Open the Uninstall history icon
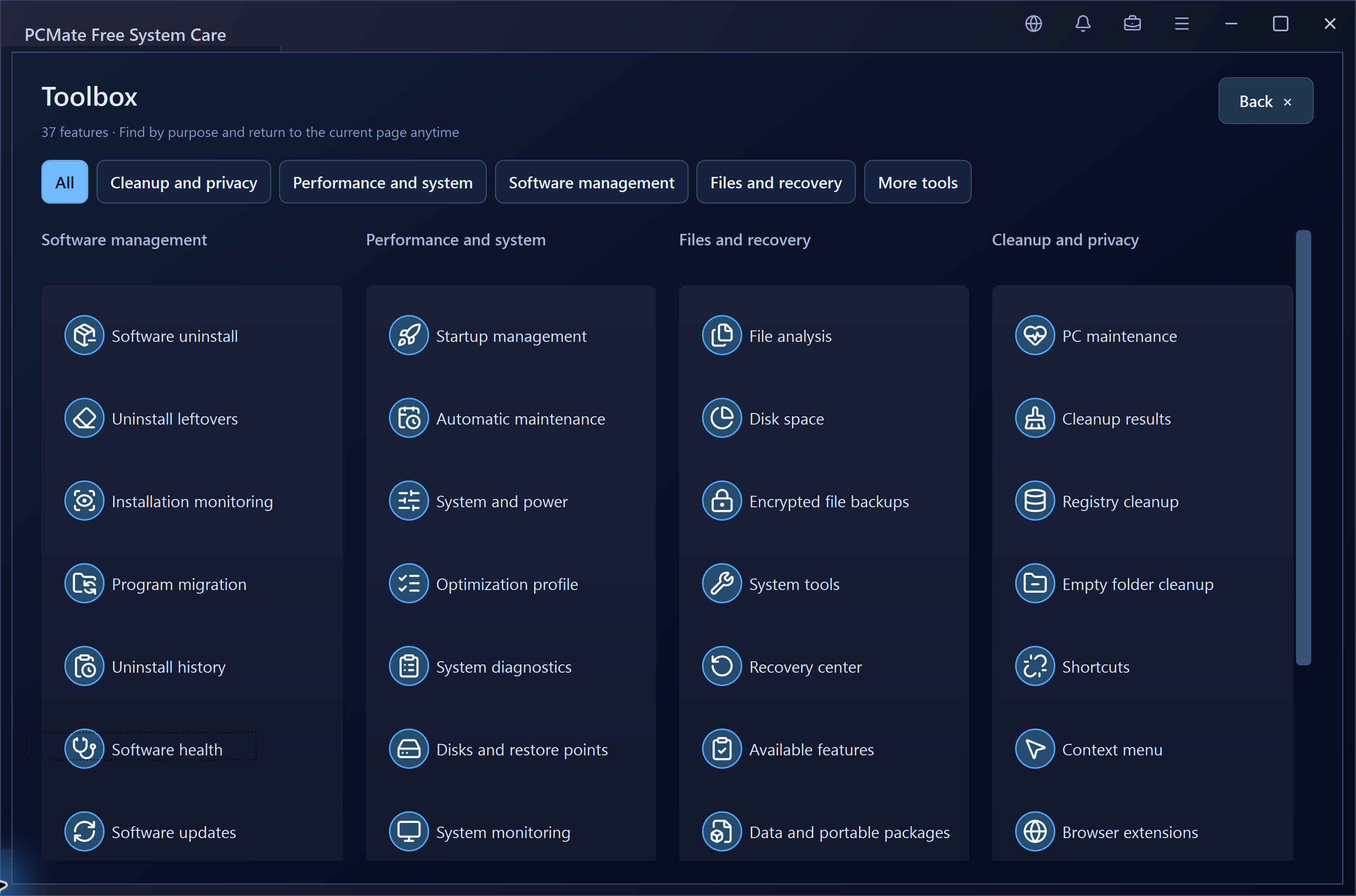Viewport: 1356px width, 896px height. 84,666
